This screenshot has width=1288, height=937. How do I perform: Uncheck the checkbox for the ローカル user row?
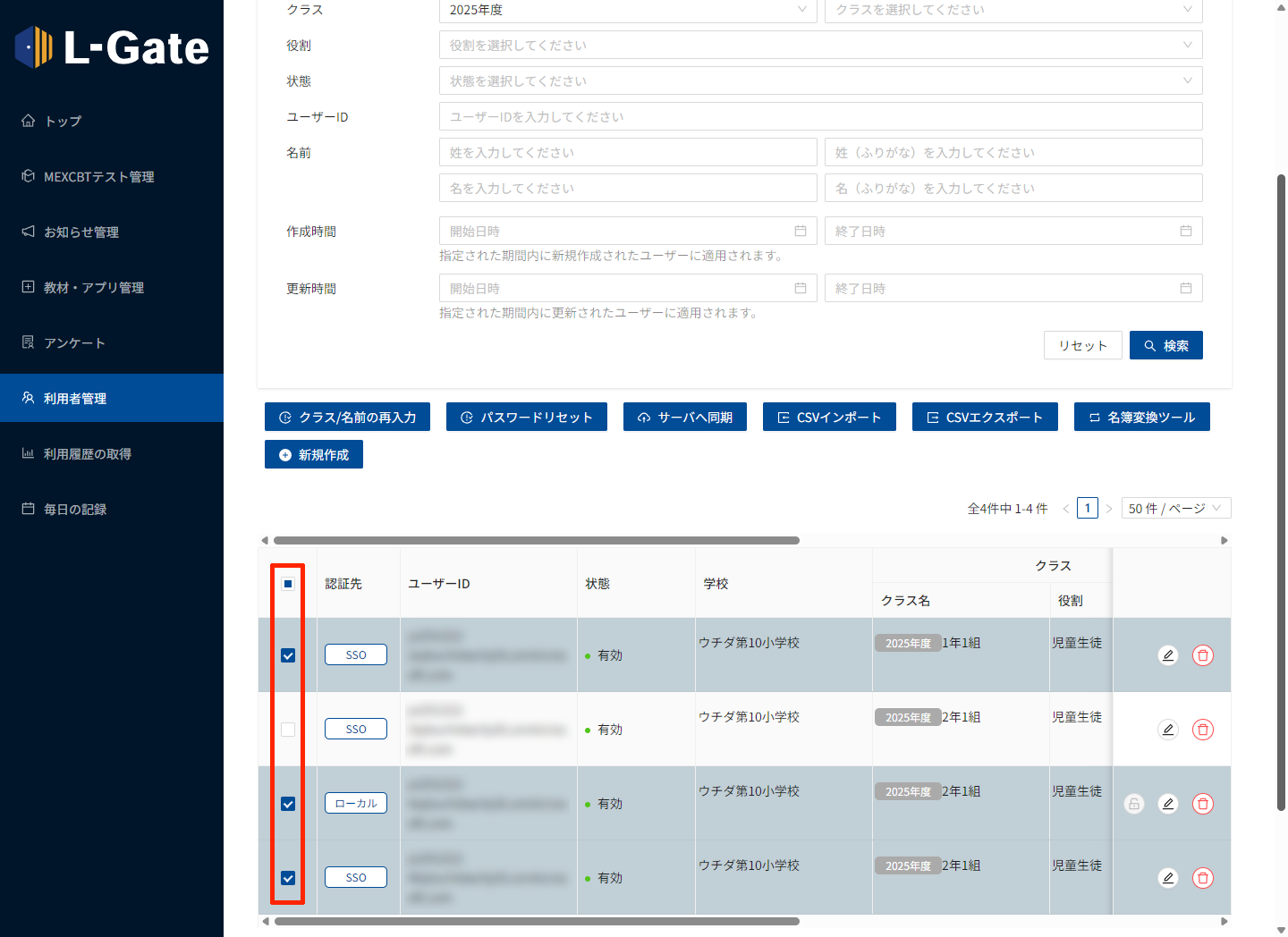[x=288, y=804]
